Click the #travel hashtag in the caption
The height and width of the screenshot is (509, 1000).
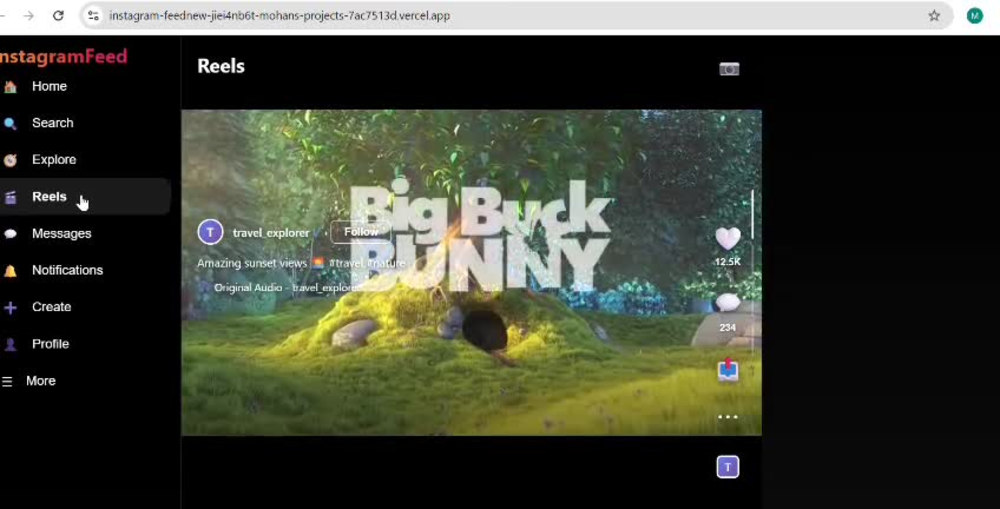346,263
